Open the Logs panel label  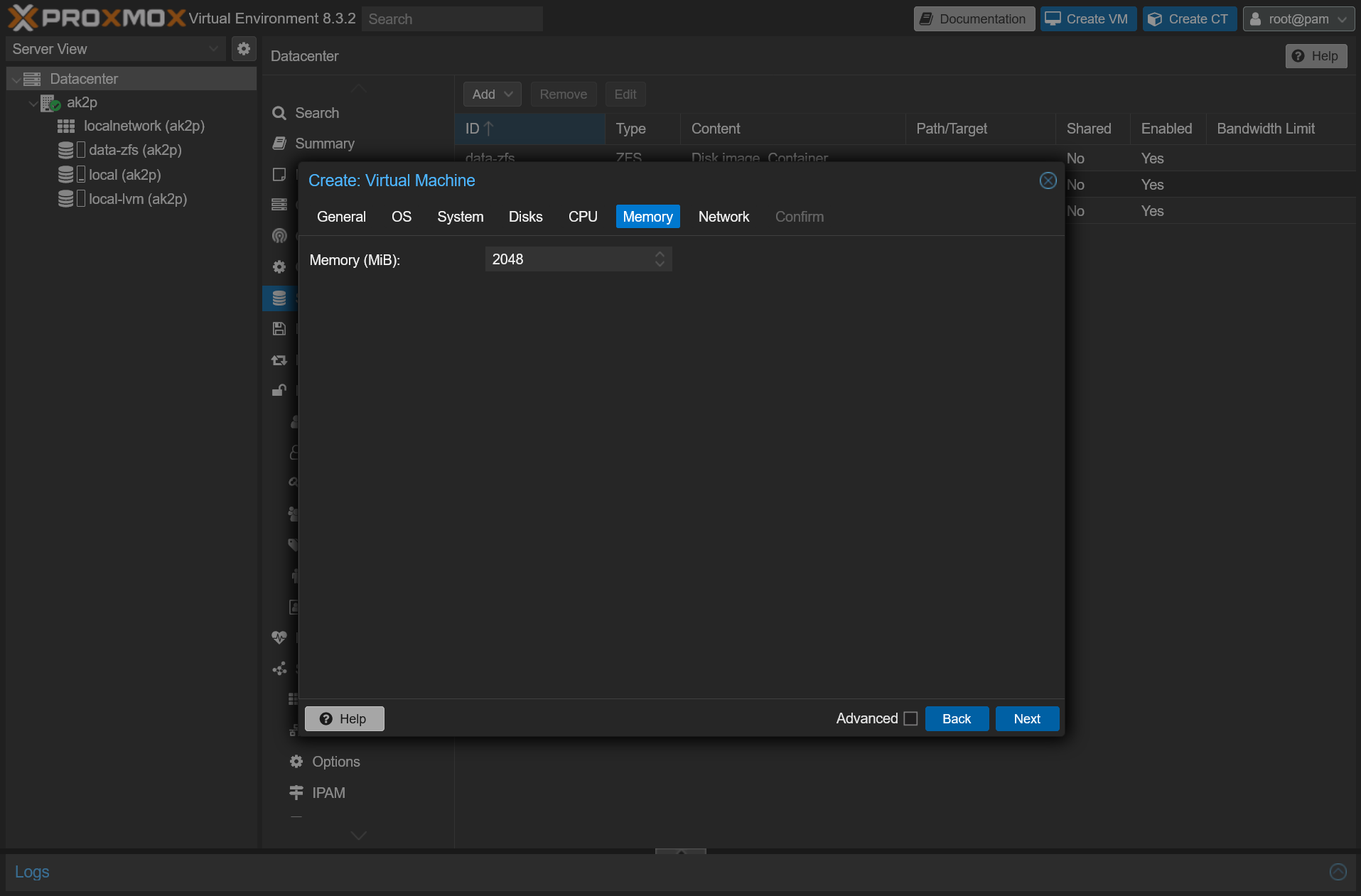(32, 872)
